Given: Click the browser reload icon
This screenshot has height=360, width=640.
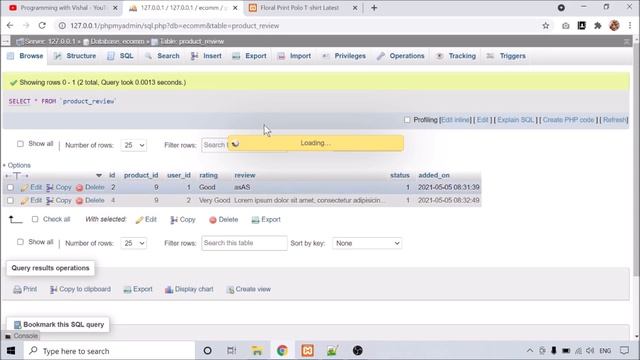Looking at the screenshot, I should (42, 25).
